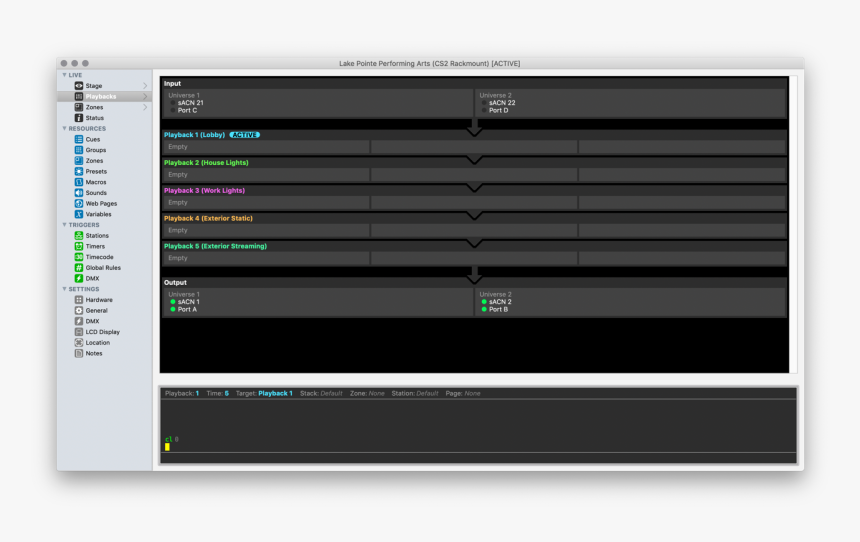This screenshot has width=860, height=542.
Task: Click the sACN 2 output indicator
Action: click(484, 302)
